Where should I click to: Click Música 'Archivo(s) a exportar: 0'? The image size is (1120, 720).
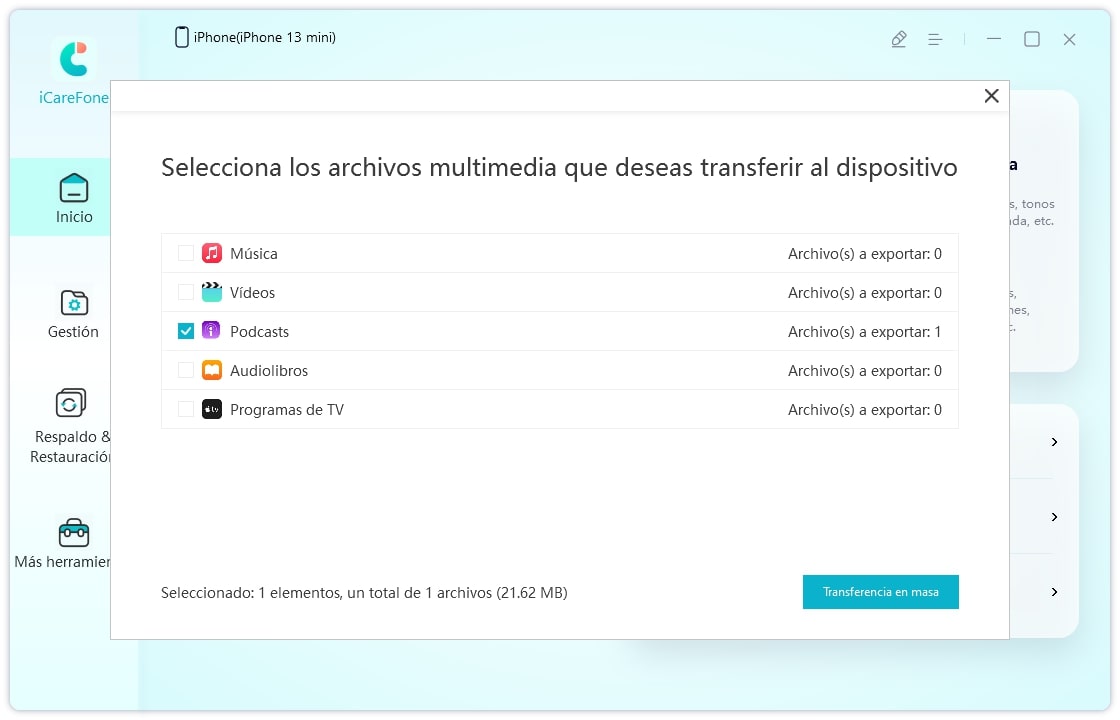pyautogui.click(x=864, y=254)
